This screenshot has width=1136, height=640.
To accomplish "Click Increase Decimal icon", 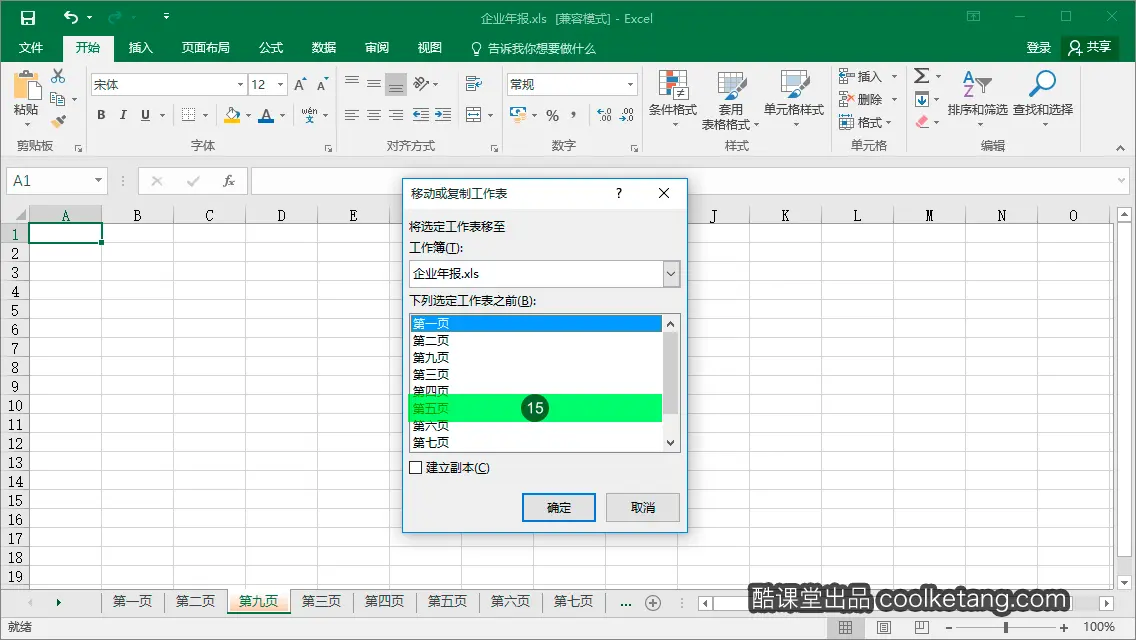I will pos(604,115).
